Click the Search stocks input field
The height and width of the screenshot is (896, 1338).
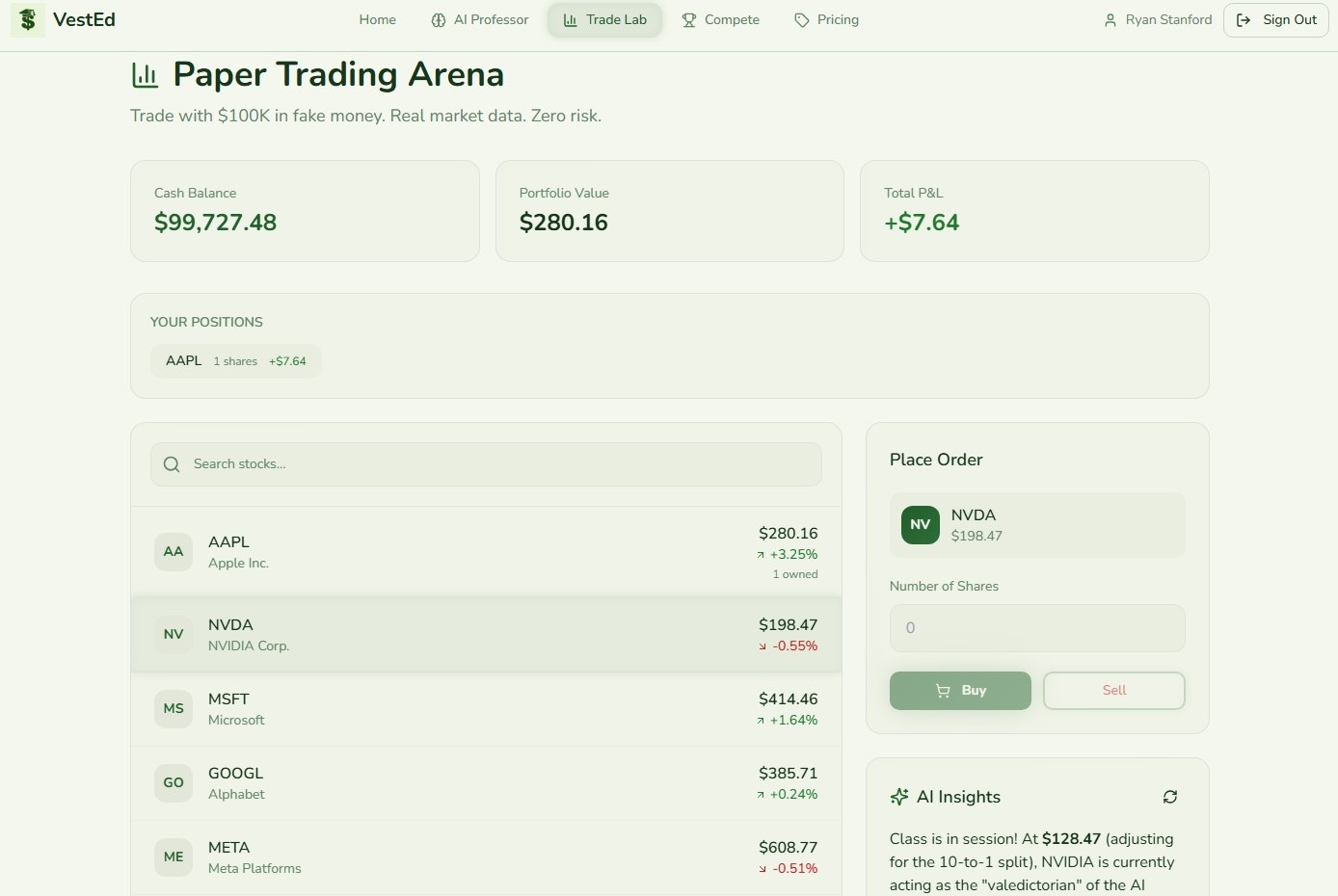(486, 464)
